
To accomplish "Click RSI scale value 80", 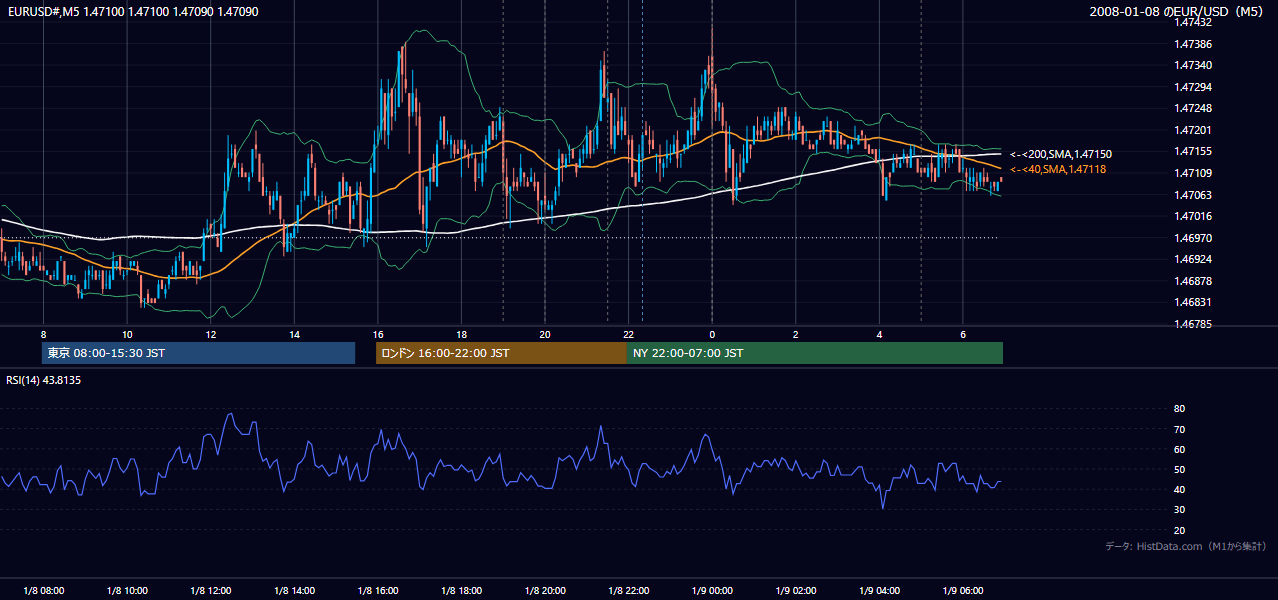I will point(1179,409).
